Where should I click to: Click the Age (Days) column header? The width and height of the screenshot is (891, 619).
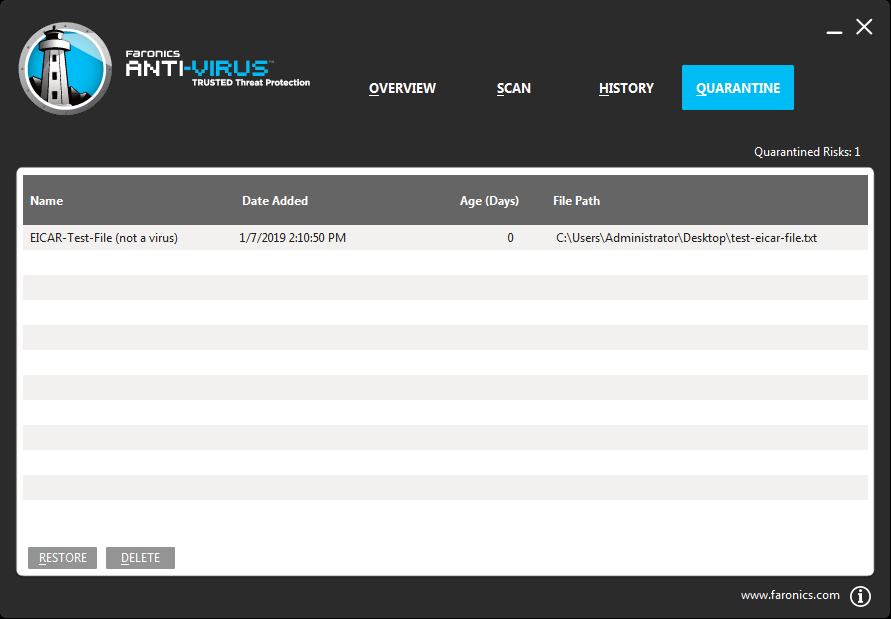489,201
